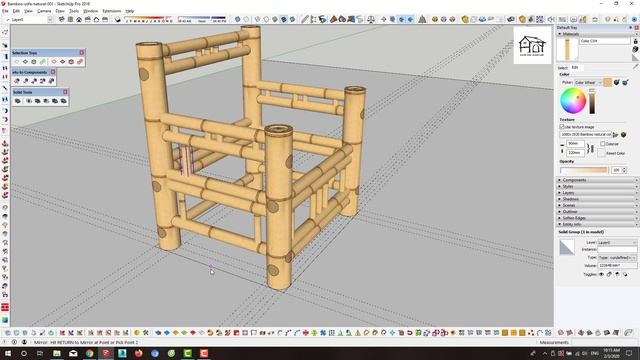Open the Draw menu
640x360 pixels.
60,11
